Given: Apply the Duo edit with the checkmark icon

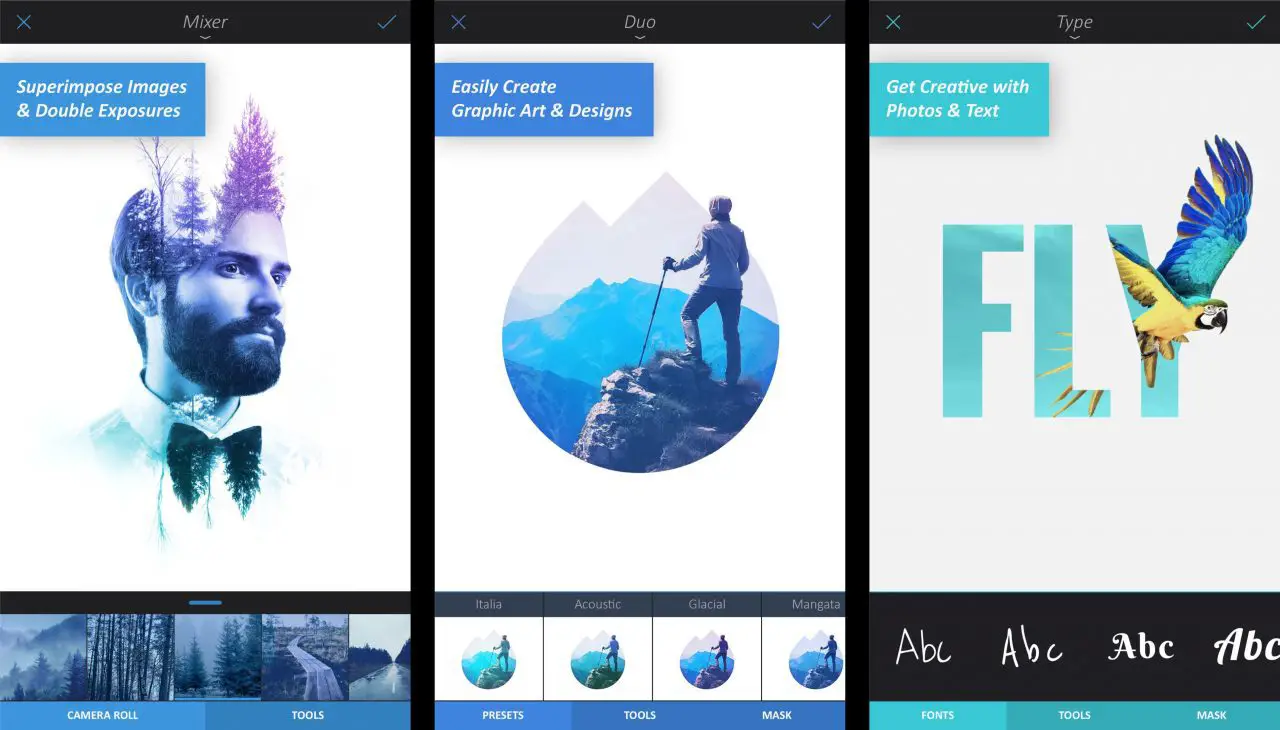Looking at the screenshot, I should (x=822, y=22).
